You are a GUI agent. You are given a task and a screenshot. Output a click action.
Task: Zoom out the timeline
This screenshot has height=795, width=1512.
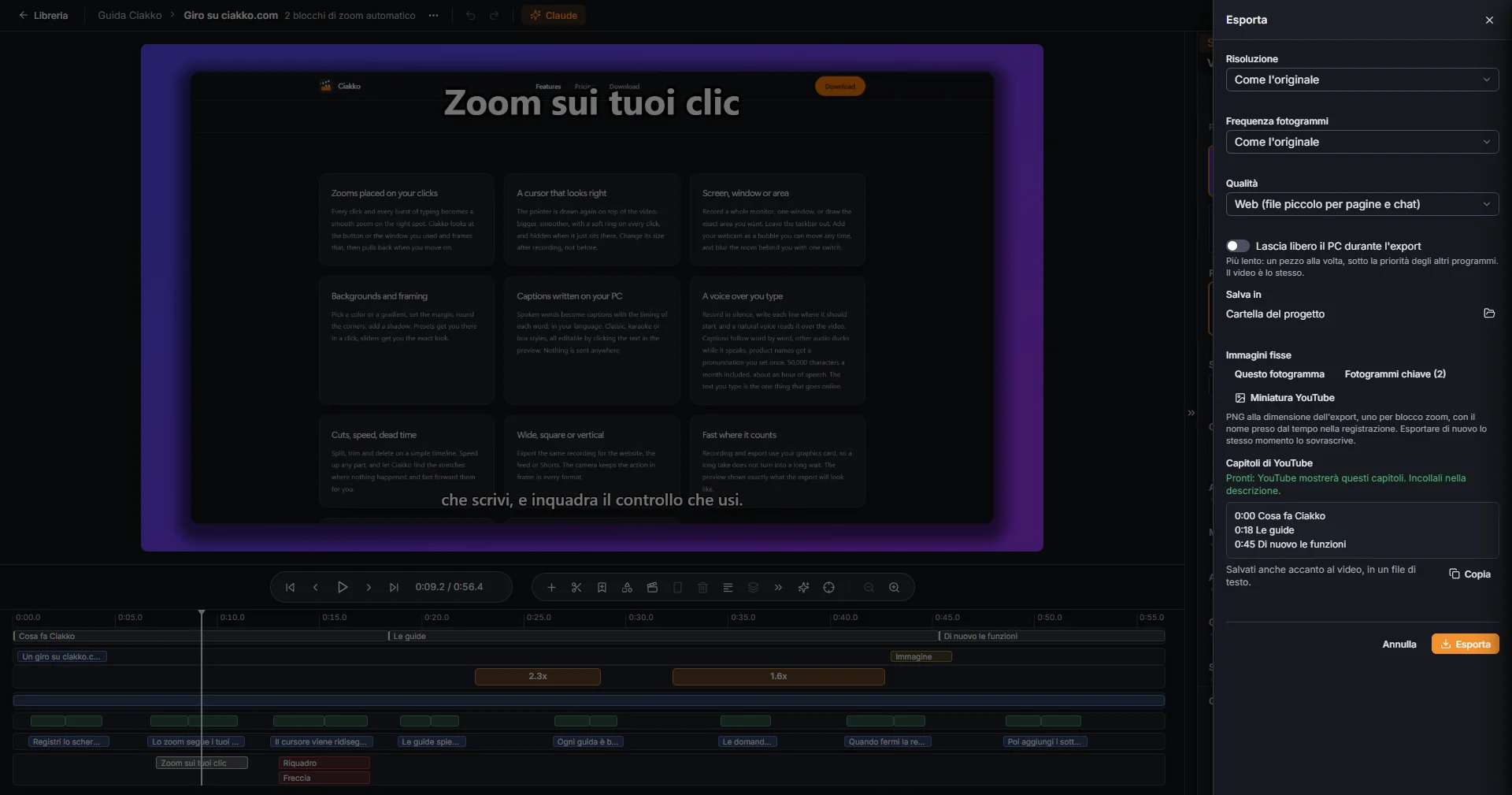[x=869, y=587]
